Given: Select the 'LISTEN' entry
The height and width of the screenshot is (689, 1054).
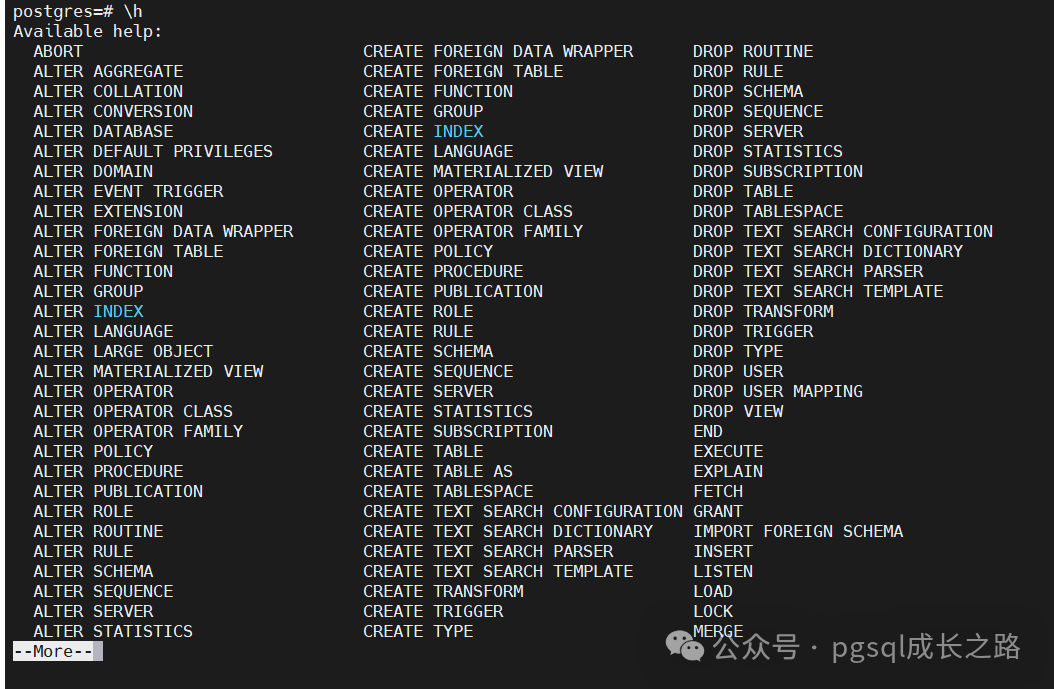Looking at the screenshot, I should point(723,571).
